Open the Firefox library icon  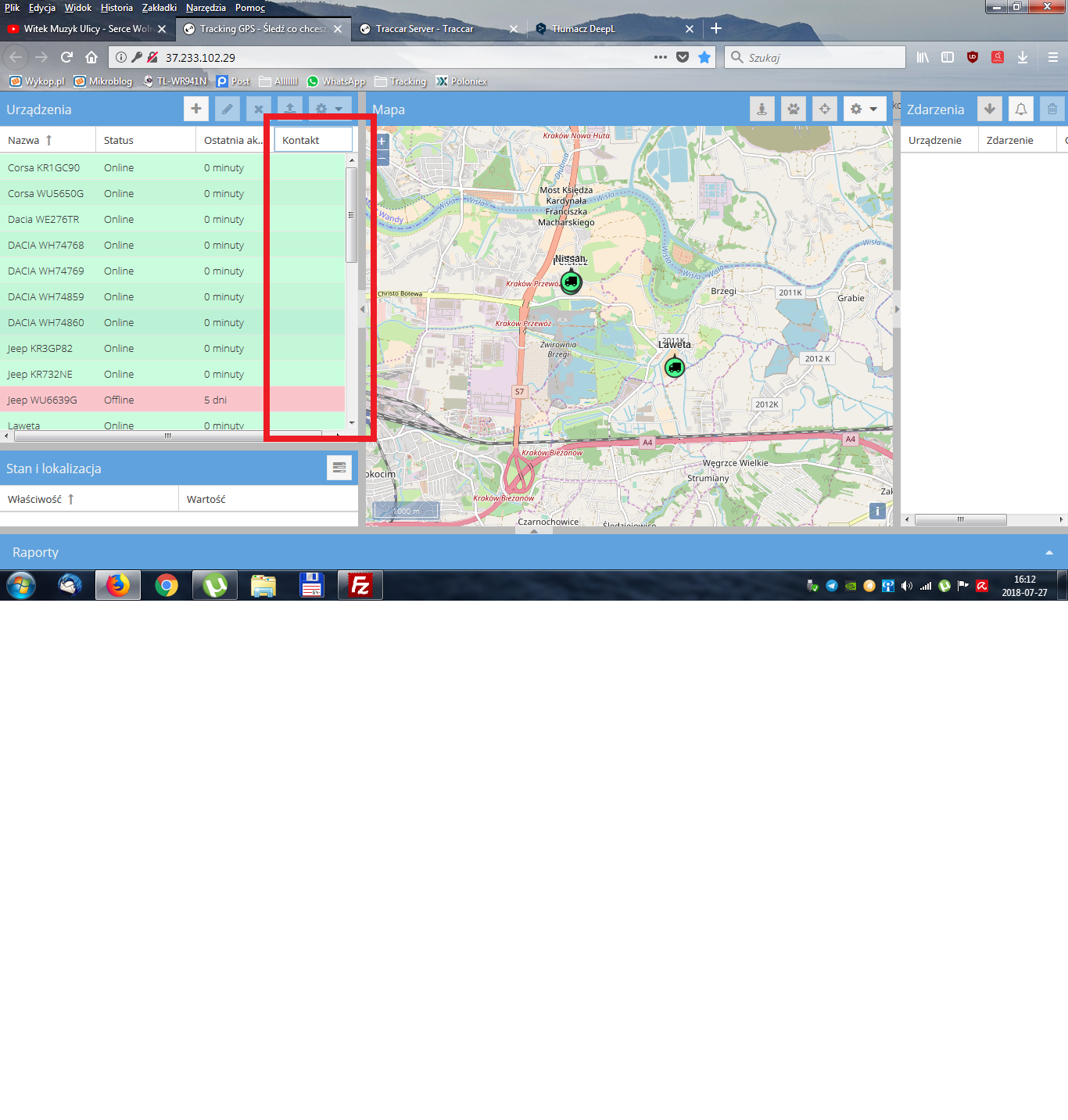tap(923, 57)
